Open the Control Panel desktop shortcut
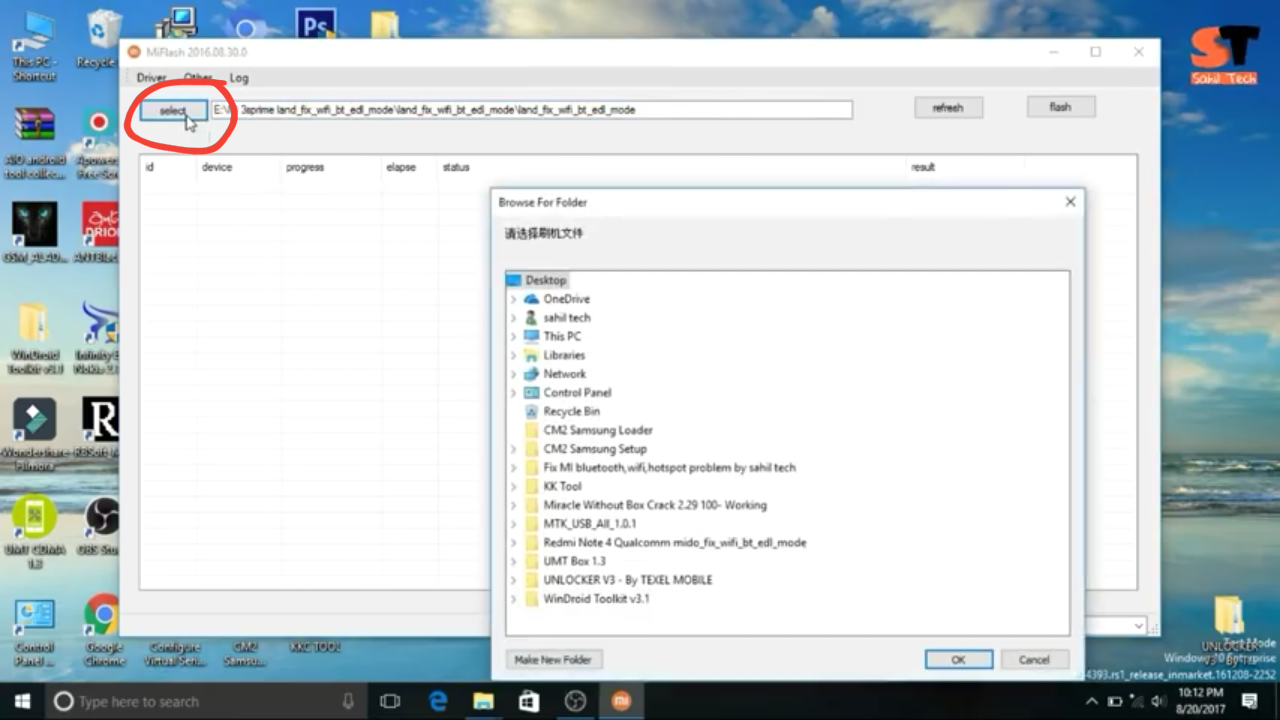 [34, 632]
